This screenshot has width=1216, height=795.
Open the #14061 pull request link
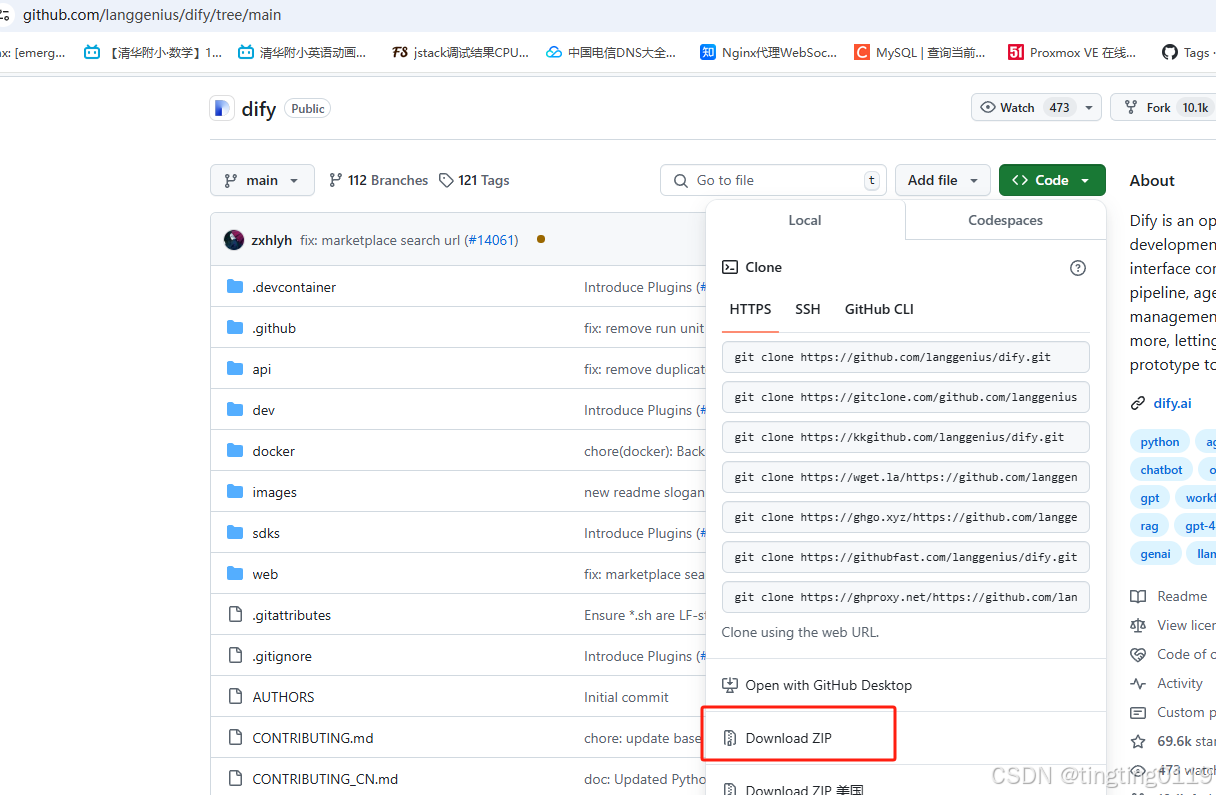pyautogui.click(x=491, y=240)
